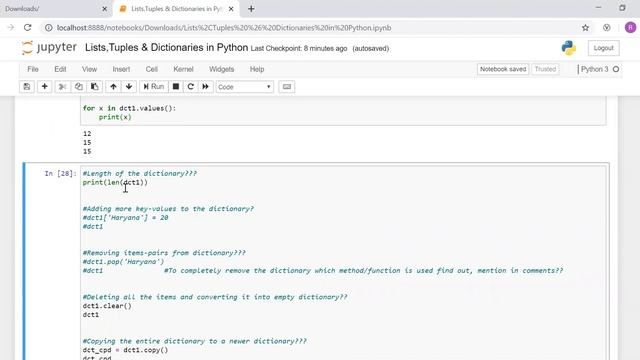This screenshot has width=640, height=360.
Task: Restart the kernel icon
Action: coord(191,87)
